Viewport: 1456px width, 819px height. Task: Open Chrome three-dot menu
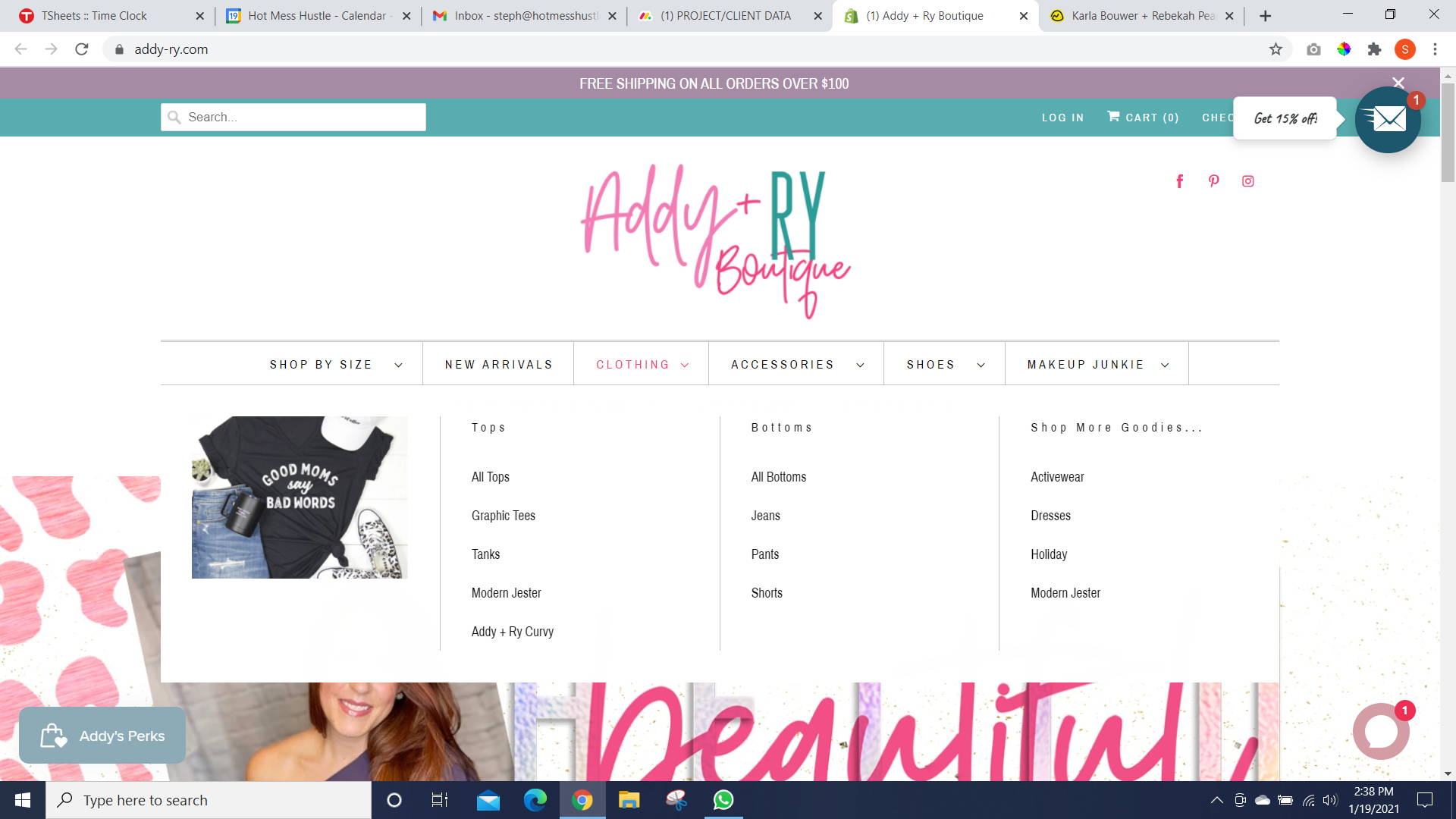[x=1435, y=49]
